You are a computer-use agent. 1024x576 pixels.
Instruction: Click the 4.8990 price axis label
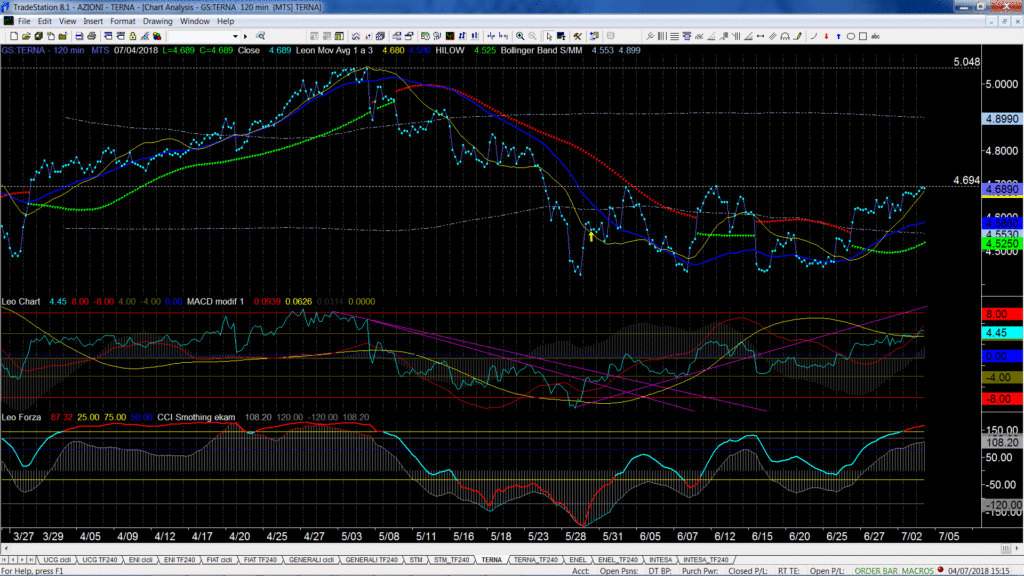[1002, 119]
